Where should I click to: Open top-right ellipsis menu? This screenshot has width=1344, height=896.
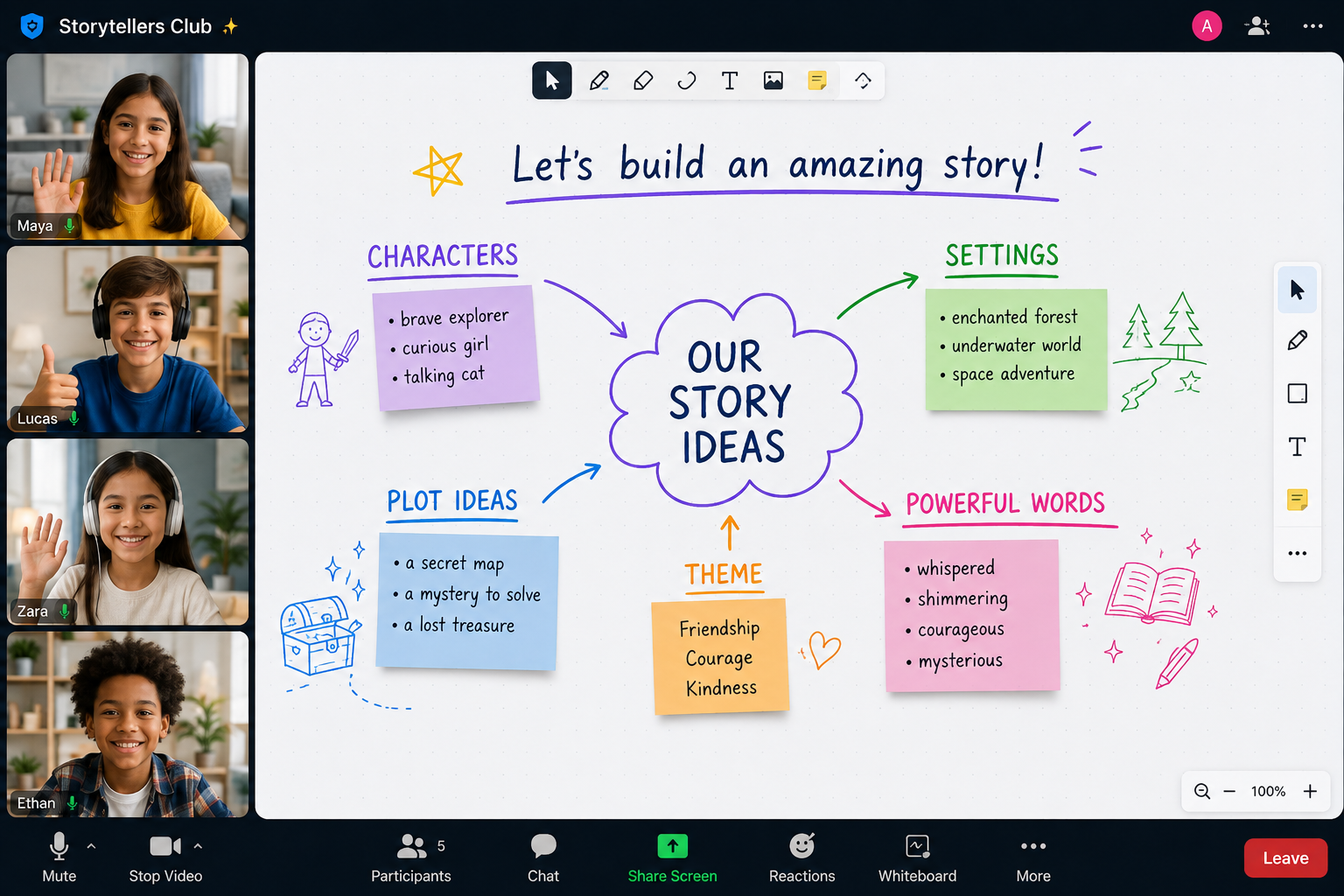point(1312,26)
